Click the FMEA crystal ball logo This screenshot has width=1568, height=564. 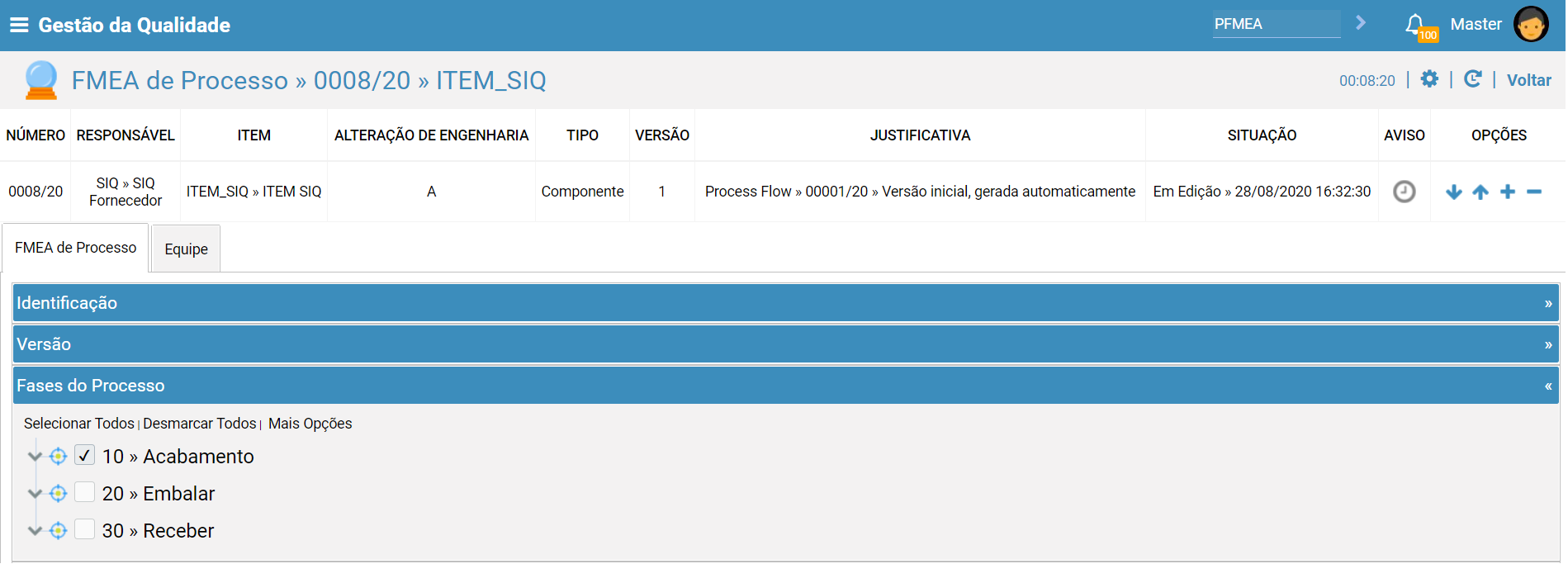[40, 80]
